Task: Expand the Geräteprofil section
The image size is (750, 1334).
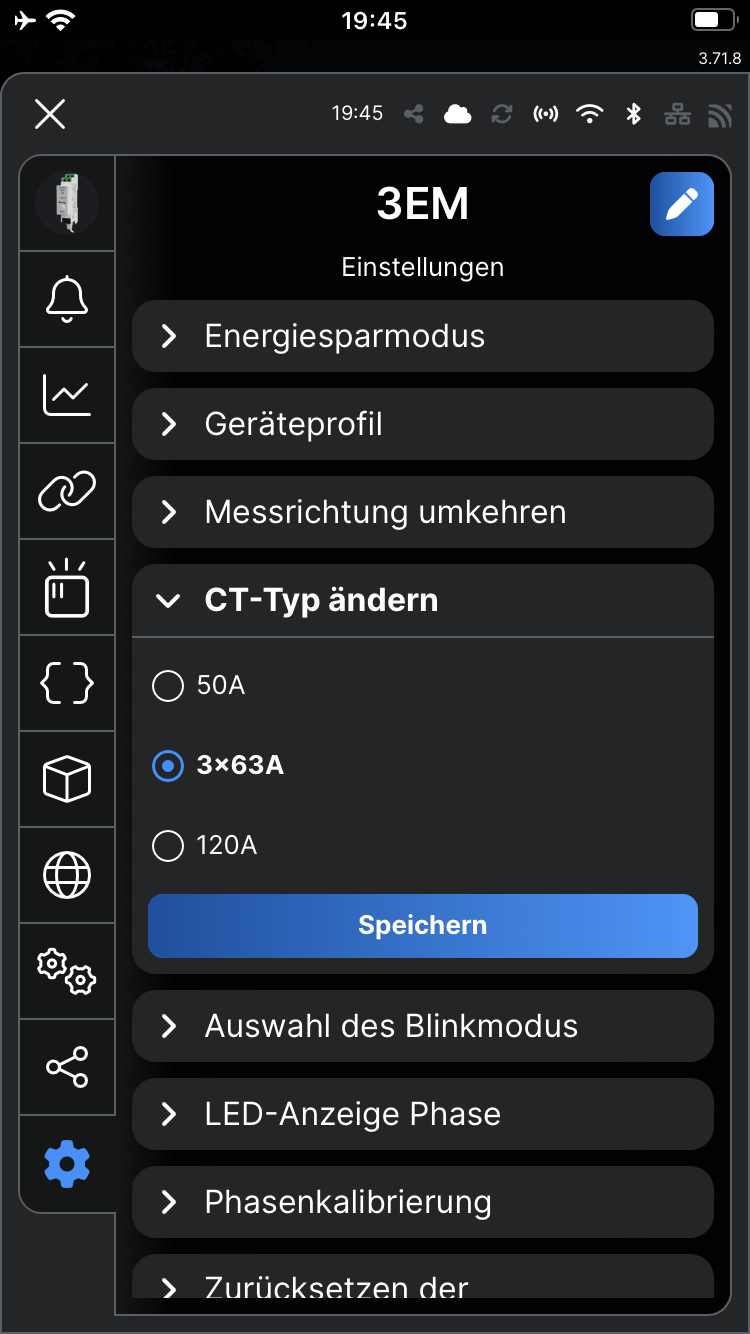Action: pyautogui.click(x=422, y=424)
